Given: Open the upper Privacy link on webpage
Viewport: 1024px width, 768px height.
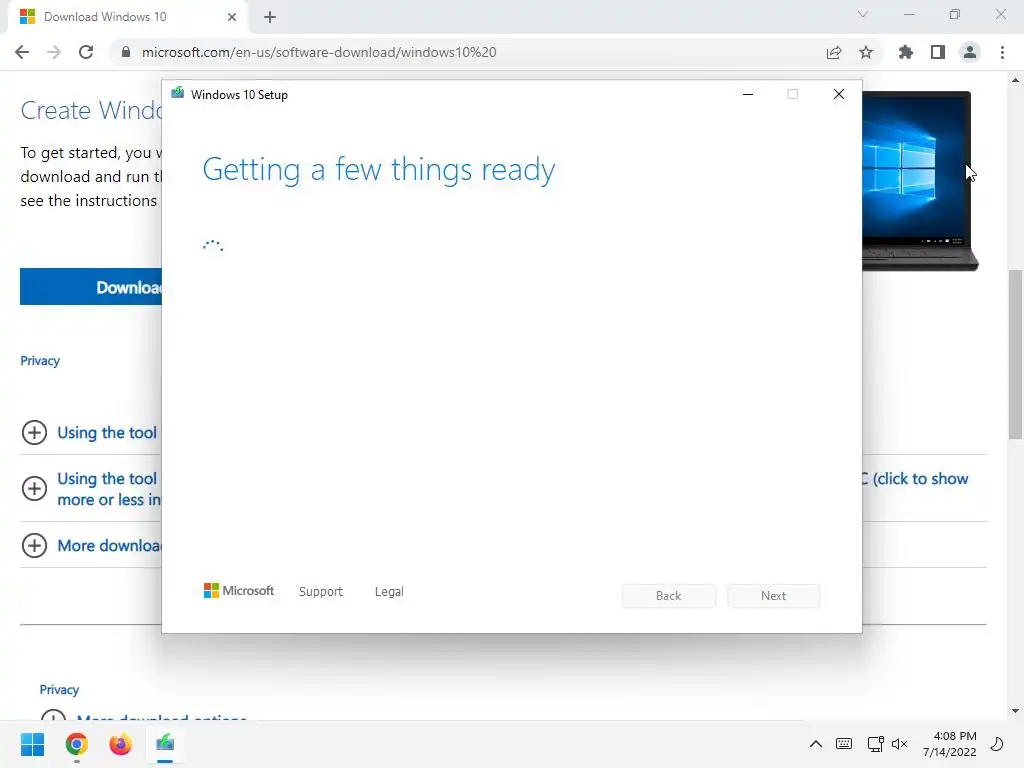Looking at the screenshot, I should (x=40, y=360).
